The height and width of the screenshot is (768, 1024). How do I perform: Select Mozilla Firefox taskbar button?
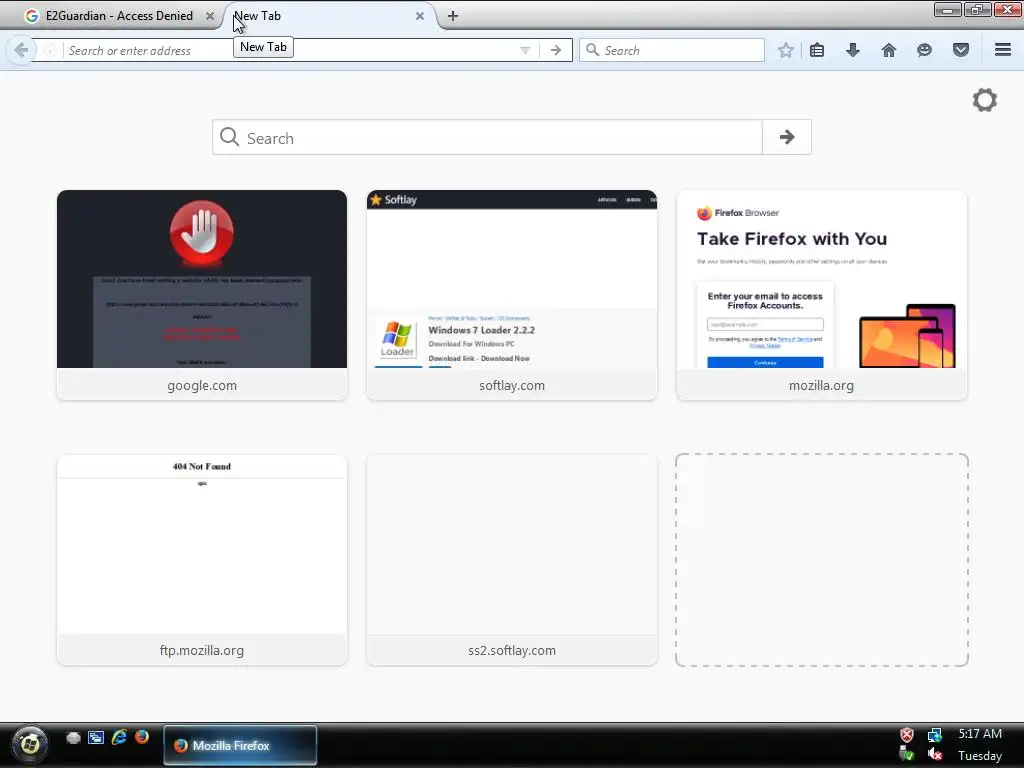tap(240, 745)
